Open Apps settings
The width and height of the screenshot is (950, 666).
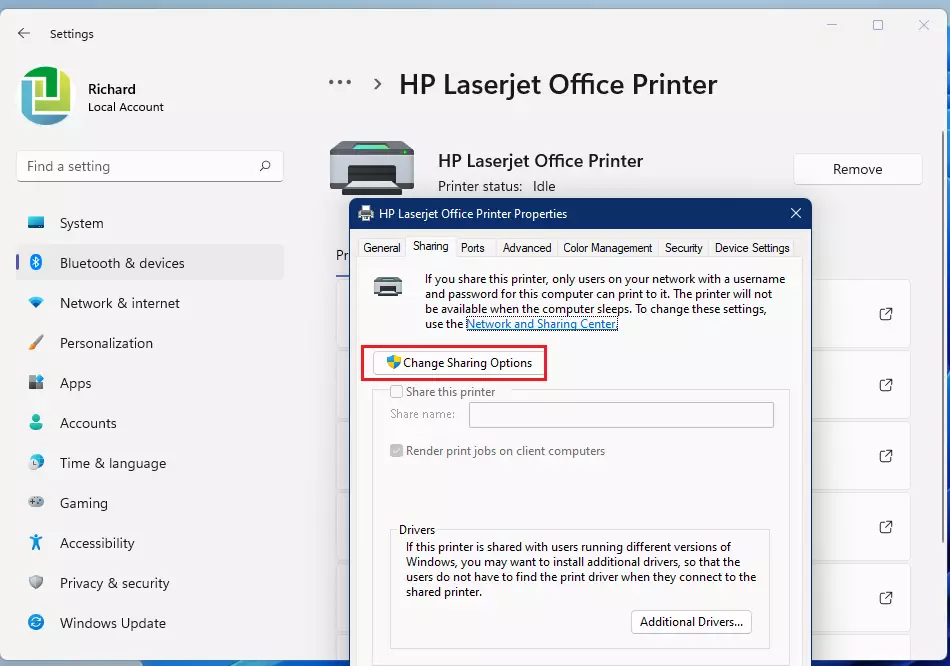150,383
